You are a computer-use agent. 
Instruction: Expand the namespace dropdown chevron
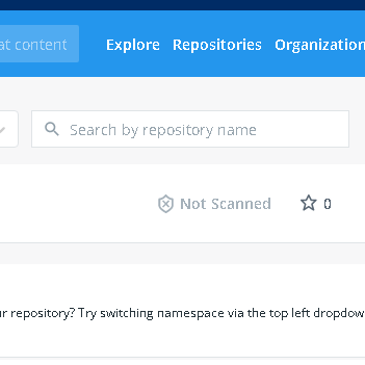(x=3, y=129)
